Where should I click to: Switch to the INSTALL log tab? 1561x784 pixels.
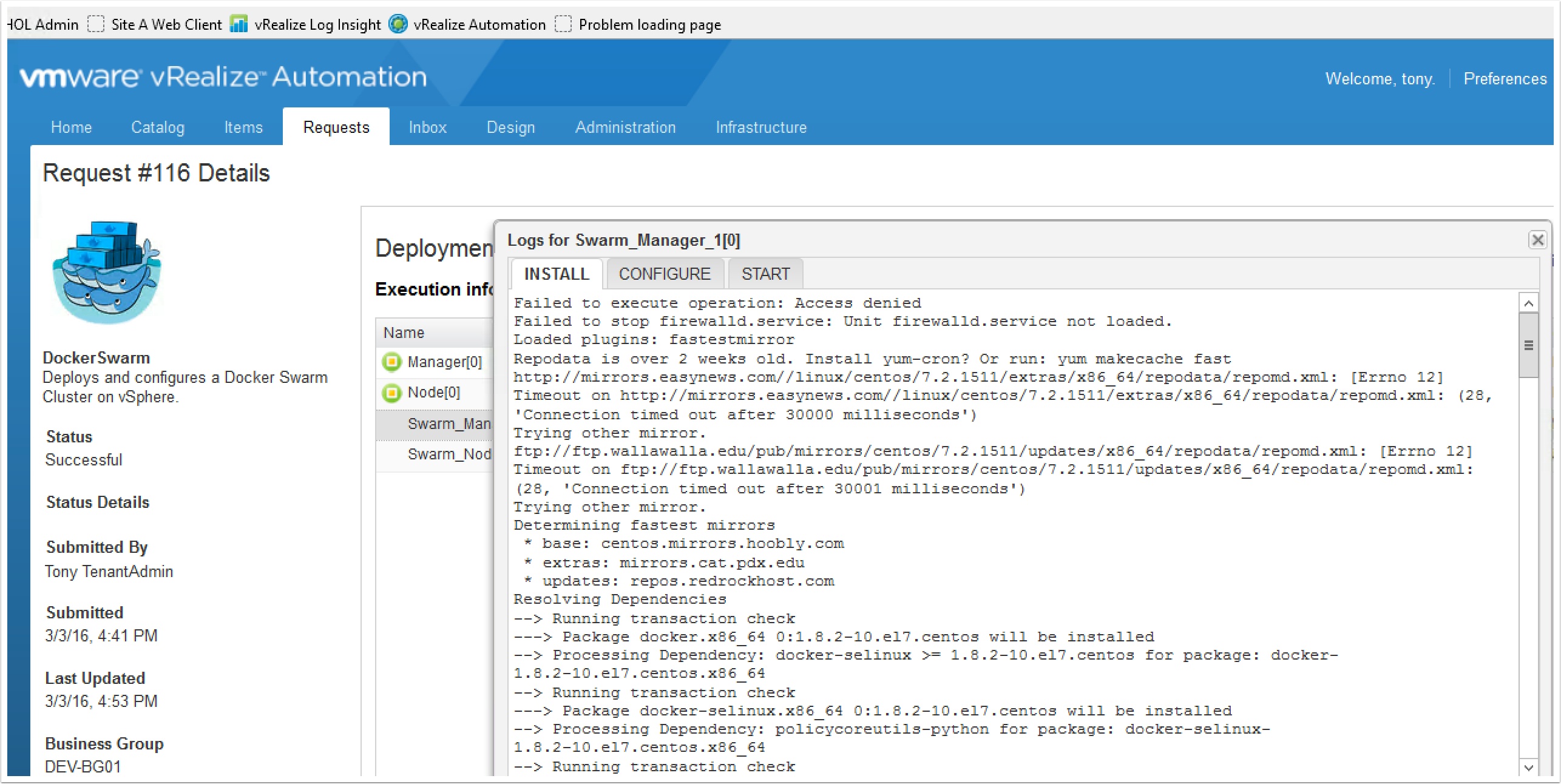(x=557, y=274)
